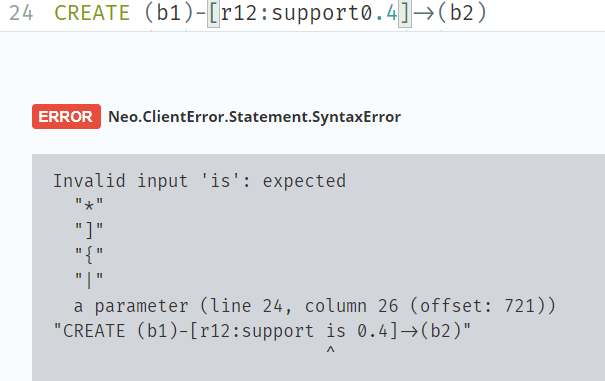Click line number 24 in the gutter
Viewport: 605px width, 381px height.
pyautogui.click(x=21, y=13)
